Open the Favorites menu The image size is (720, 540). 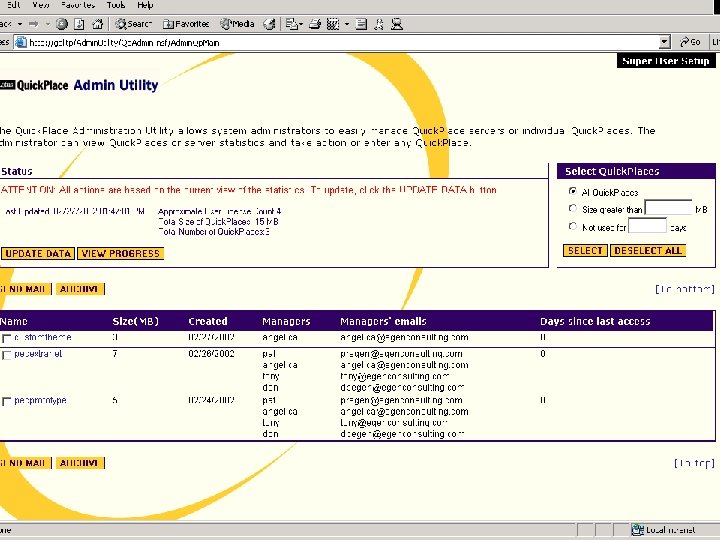click(78, 5)
